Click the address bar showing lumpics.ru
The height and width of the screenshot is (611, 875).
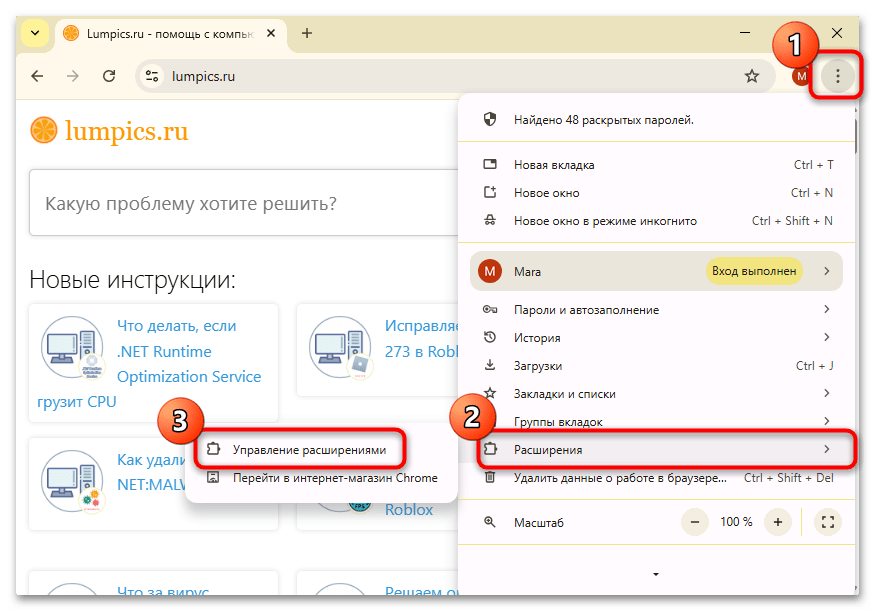click(454, 76)
